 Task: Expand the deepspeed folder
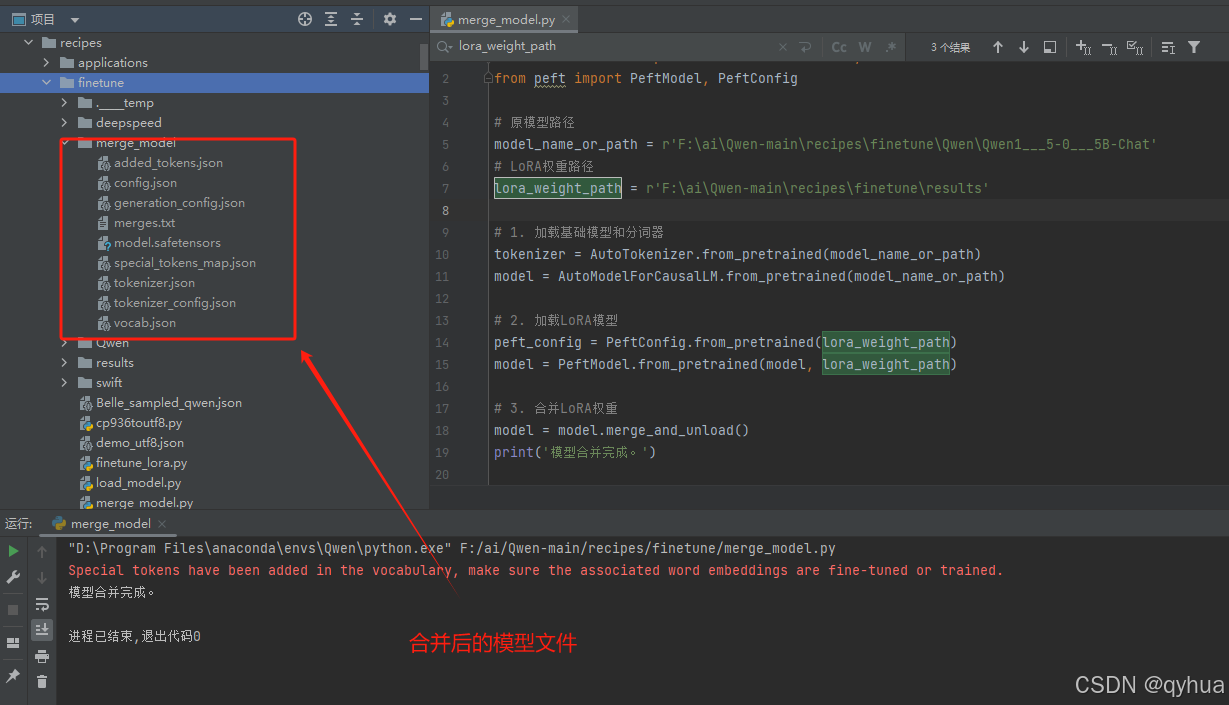coord(64,123)
